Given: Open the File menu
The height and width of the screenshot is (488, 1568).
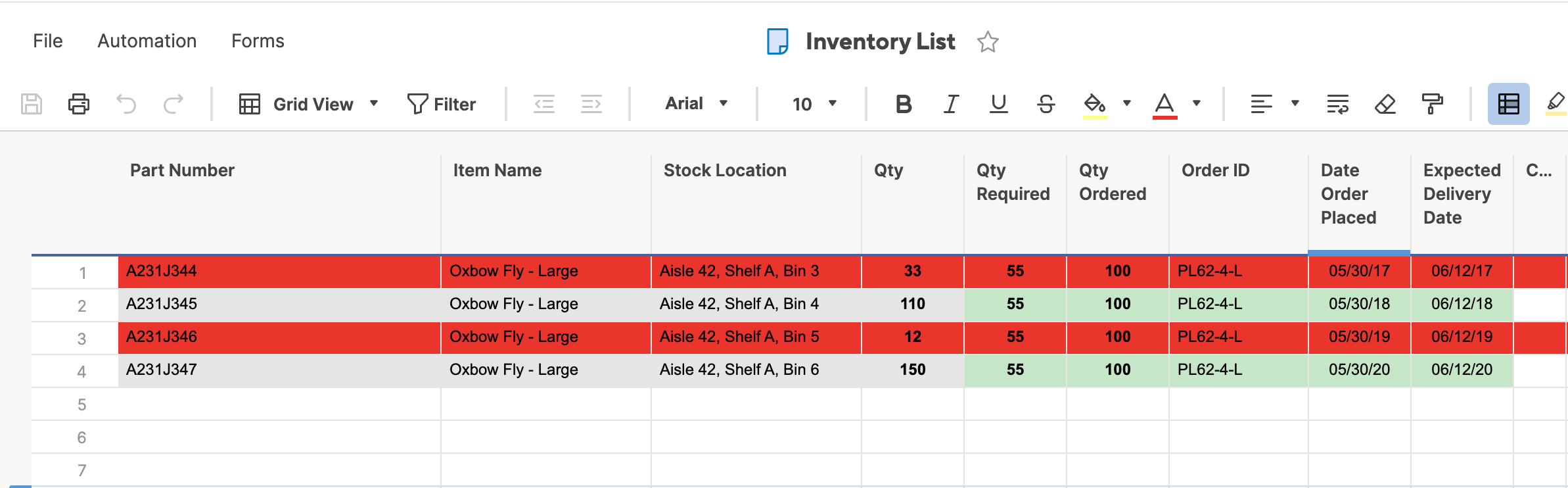Looking at the screenshot, I should 48,41.
